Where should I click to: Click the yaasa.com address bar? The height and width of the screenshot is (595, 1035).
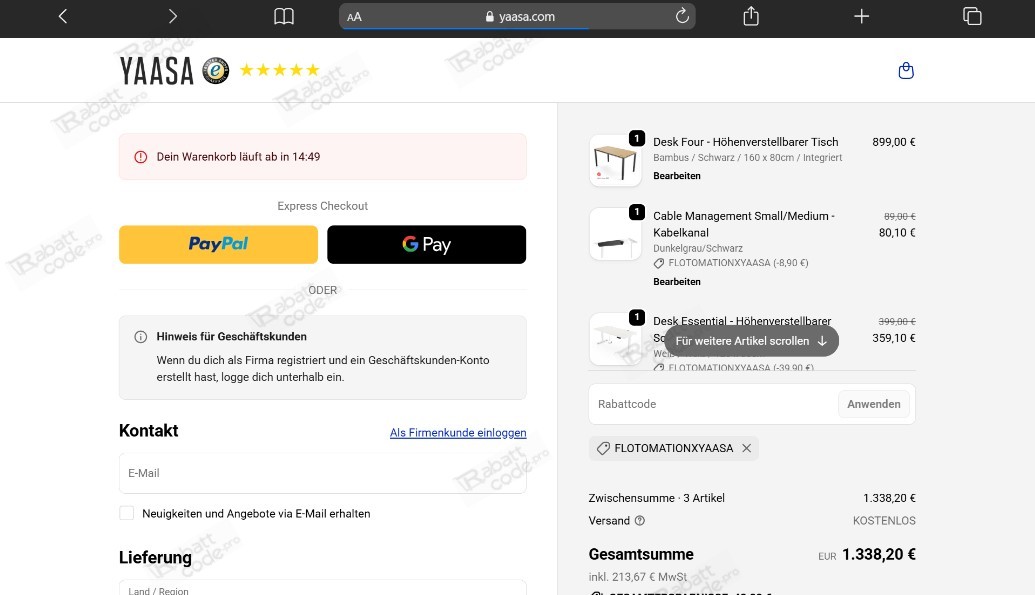point(517,17)
